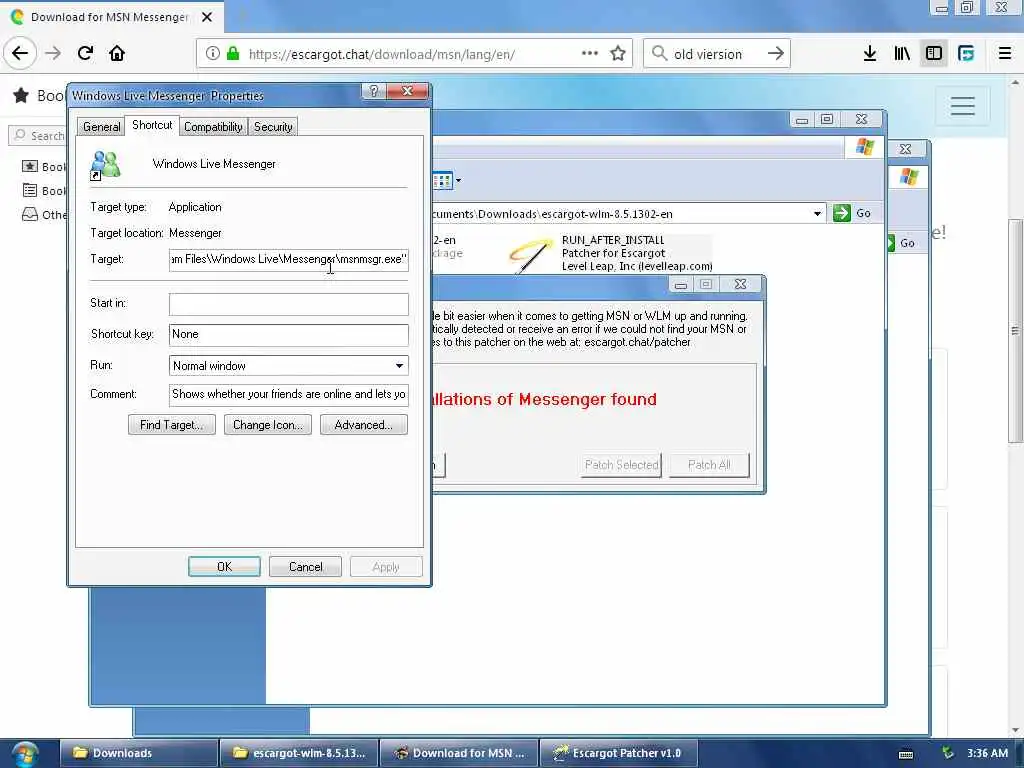The height and width of the screenshot is (768, 1024).
Task: Select the Shortcut tab
Action: coord(152,125)
